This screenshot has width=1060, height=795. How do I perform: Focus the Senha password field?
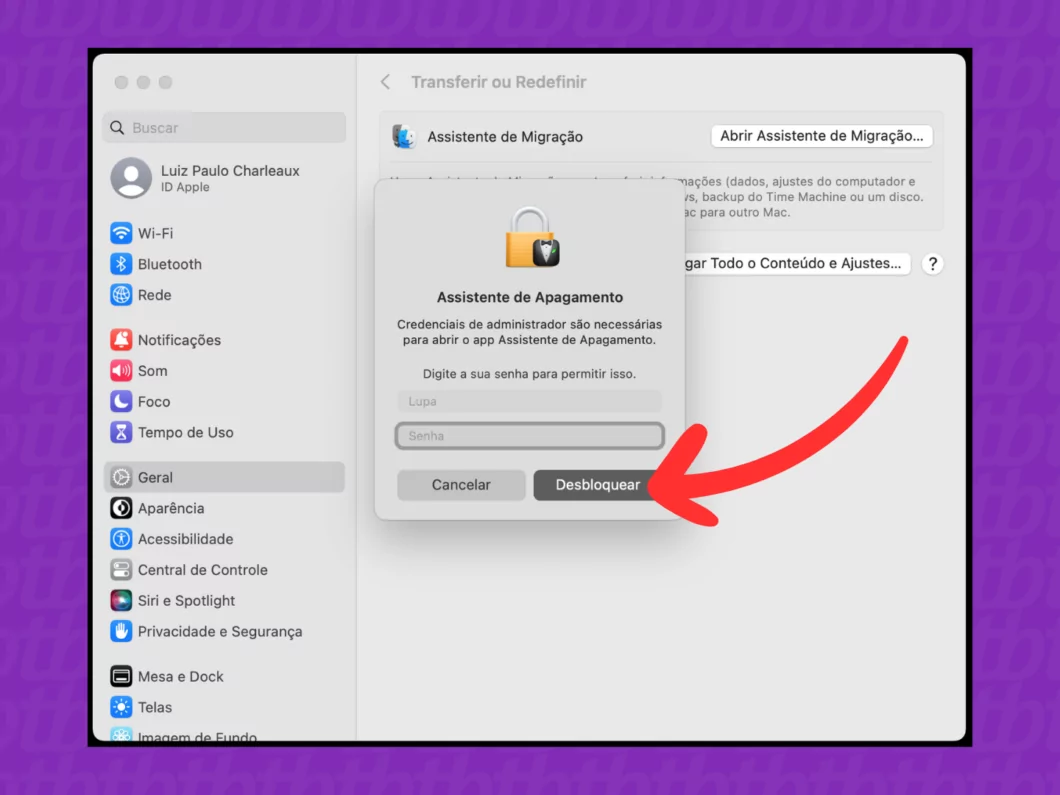[x=529, y=436]
